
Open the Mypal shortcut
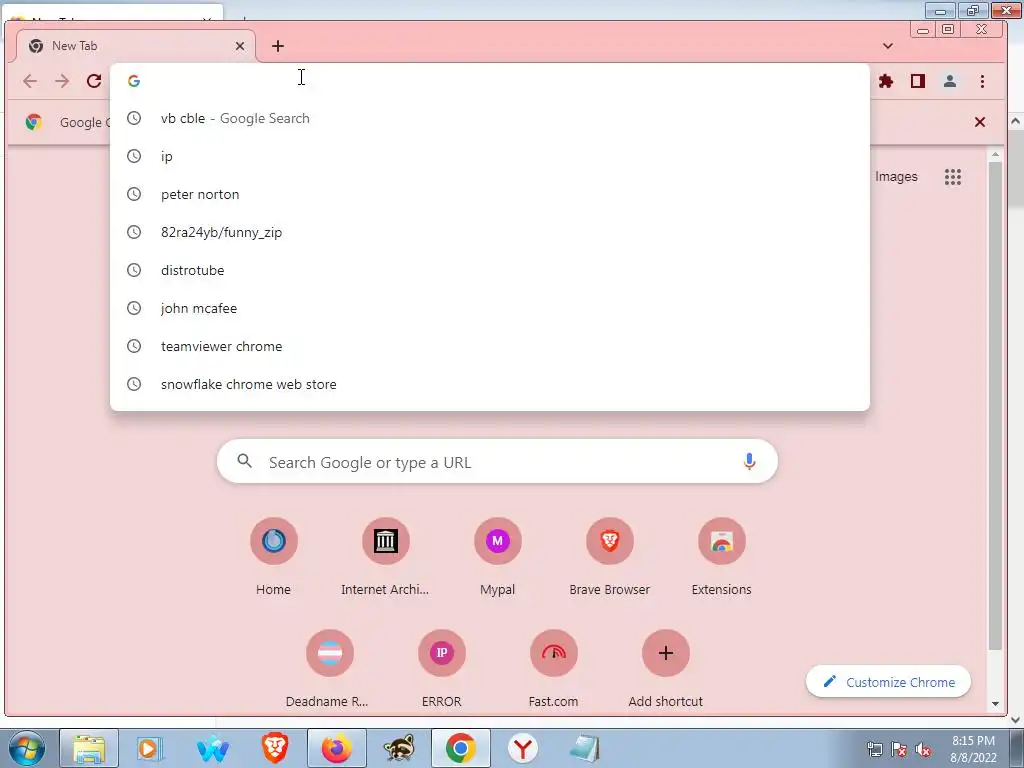pyautogui.click(x=498, y=556)
